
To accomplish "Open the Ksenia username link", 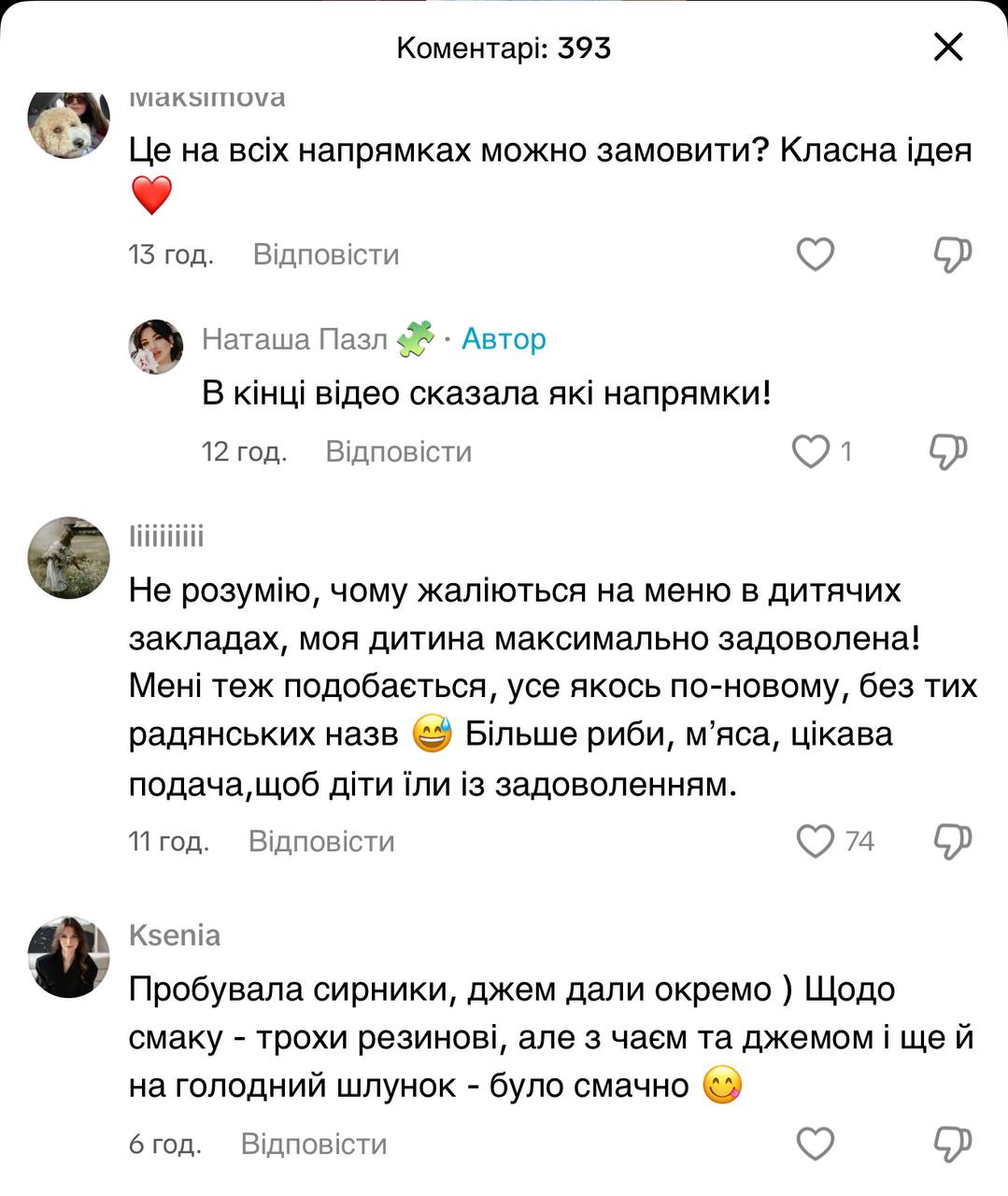I will tap(175, 935).
